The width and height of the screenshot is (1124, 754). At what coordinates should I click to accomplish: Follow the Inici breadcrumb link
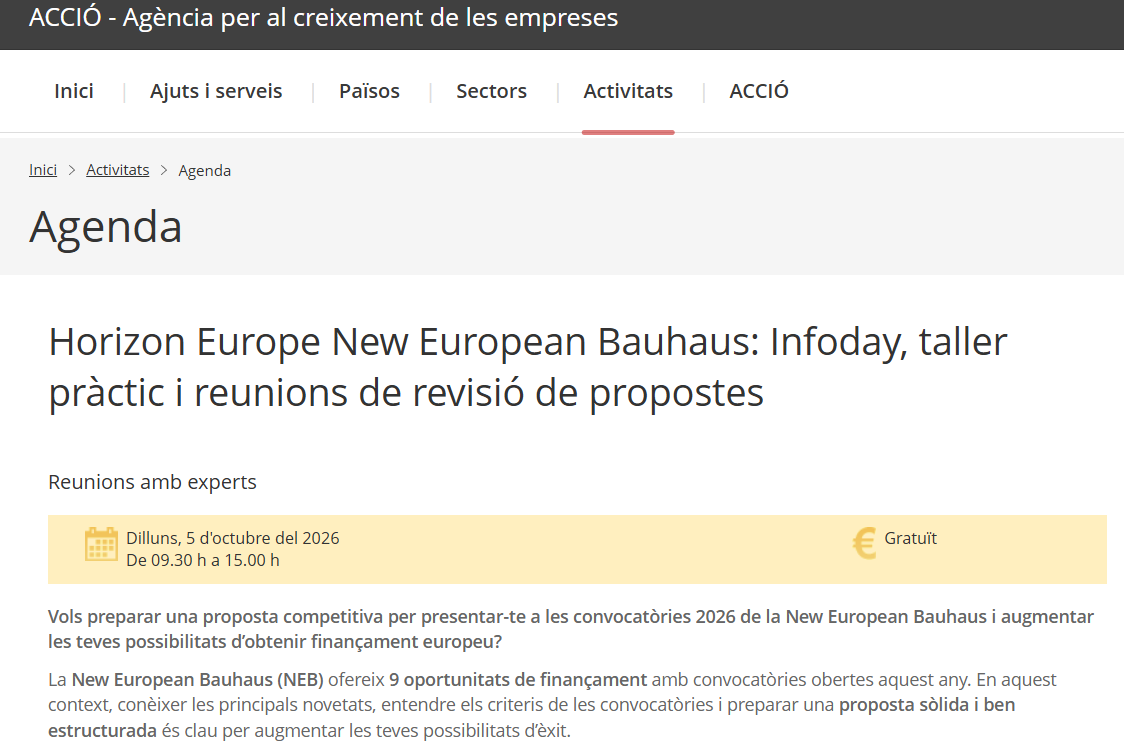[x=43, y=170]
